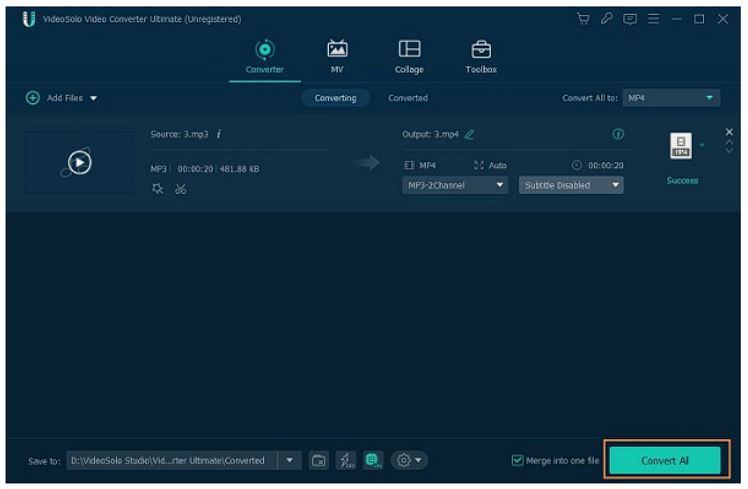The width and height of the screenshot is (748, 489).
Task: Rename output 3.mp4 with pencil icon
Action: (x=469, y=135)
